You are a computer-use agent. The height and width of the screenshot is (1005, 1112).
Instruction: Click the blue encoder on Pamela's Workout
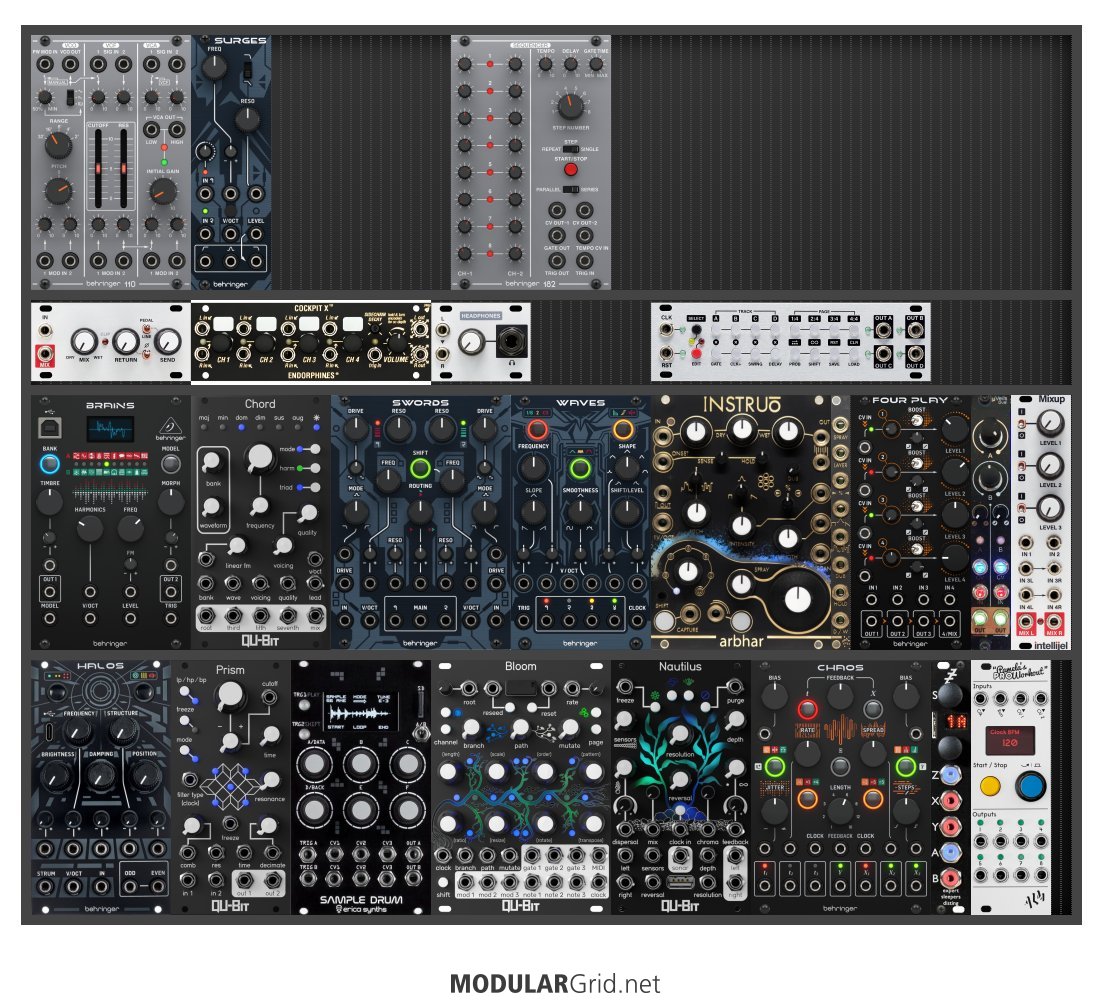pyautogui.click(x=1030, y=786)
